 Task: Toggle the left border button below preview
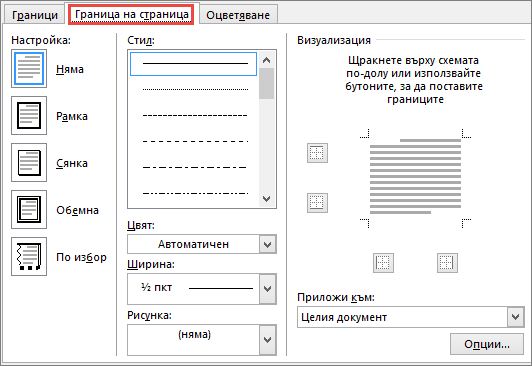[383, 263]
